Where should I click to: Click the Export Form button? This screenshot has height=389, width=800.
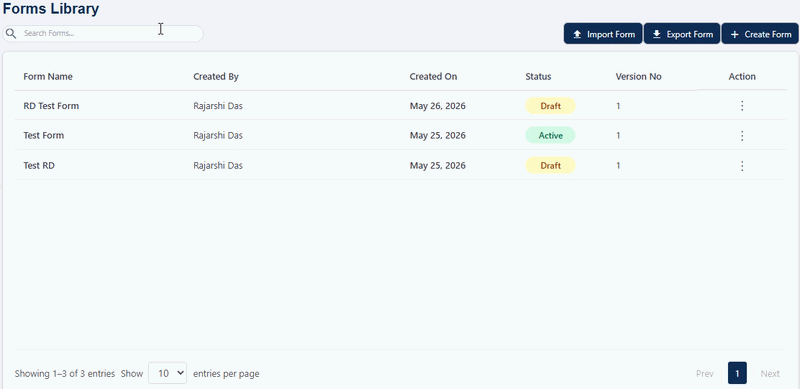point(682,34)
